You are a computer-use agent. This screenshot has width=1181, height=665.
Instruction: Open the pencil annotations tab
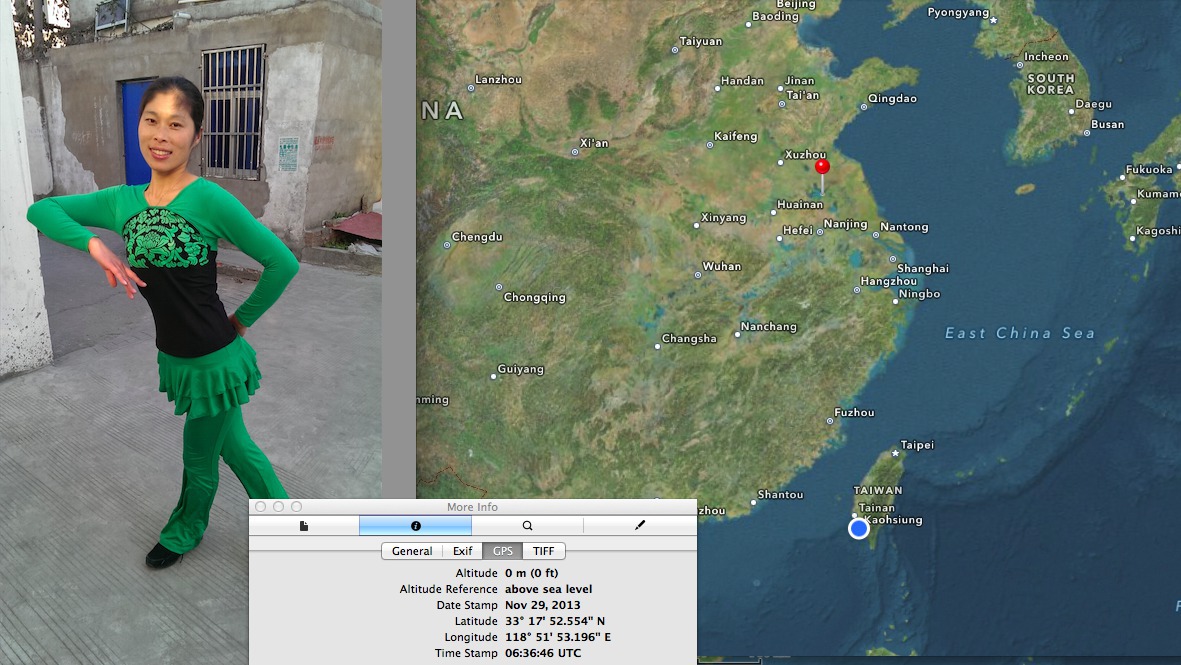click(639, 526)
